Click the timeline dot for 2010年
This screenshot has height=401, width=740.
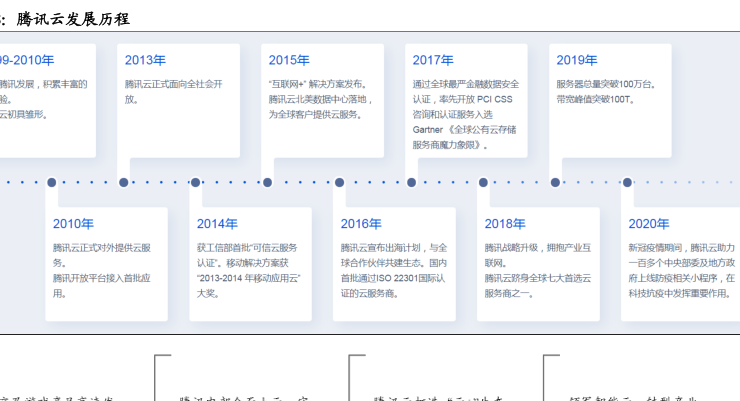[51, 182]
